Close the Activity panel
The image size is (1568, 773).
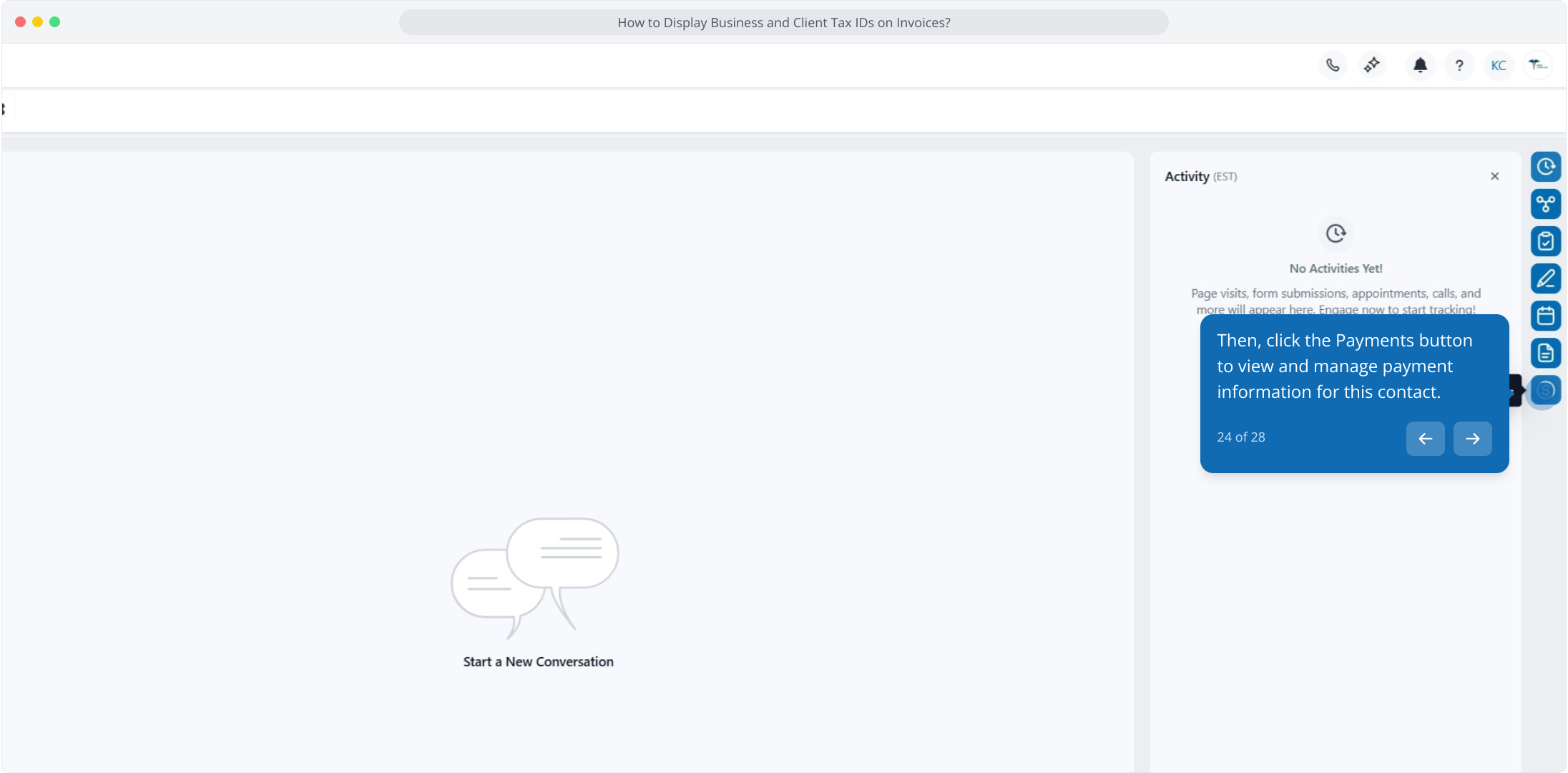click(1494, 176)
